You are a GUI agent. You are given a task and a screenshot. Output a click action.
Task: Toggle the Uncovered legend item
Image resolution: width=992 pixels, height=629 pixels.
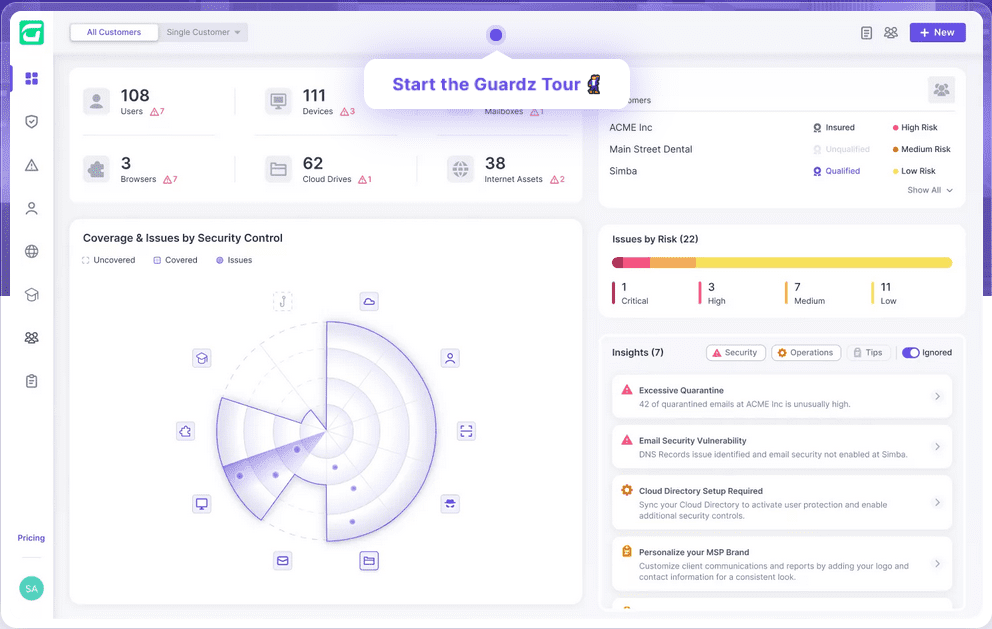click(x=108, y=260)
